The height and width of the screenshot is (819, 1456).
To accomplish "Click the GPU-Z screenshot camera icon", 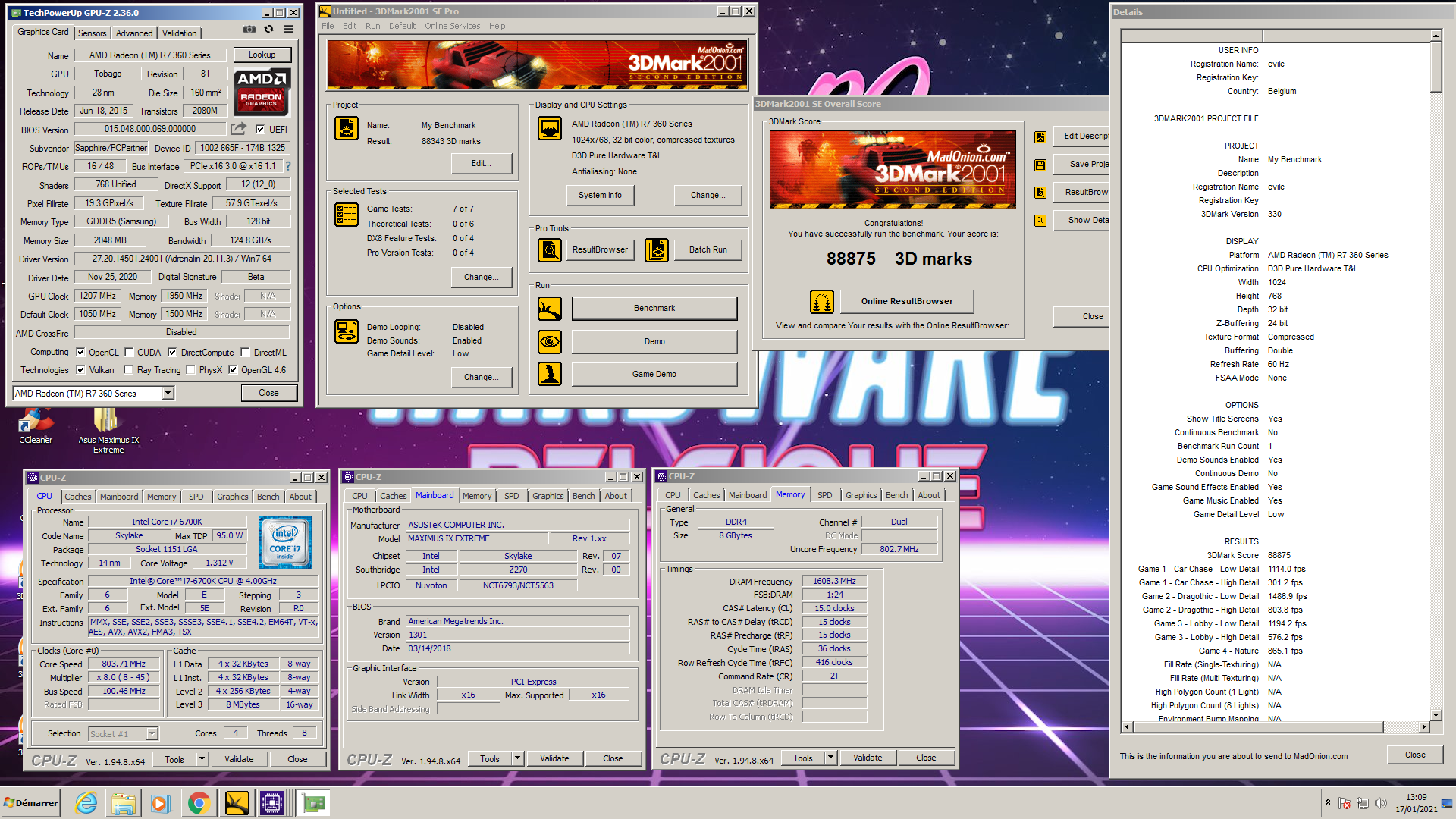I will pyautogui.click(x=249, y=30).
